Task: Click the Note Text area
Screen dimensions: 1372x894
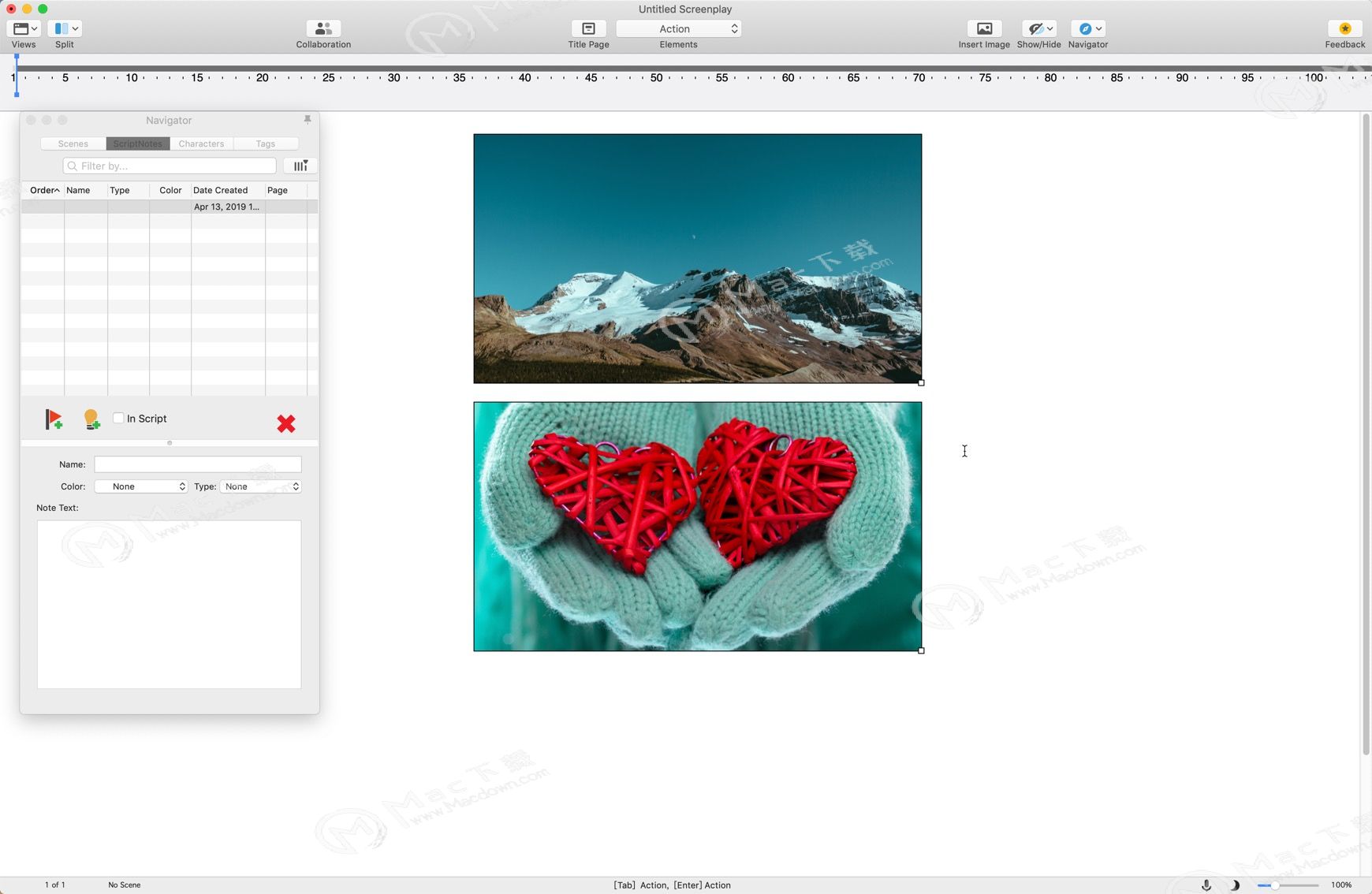Action: click(x=169, y=604)
